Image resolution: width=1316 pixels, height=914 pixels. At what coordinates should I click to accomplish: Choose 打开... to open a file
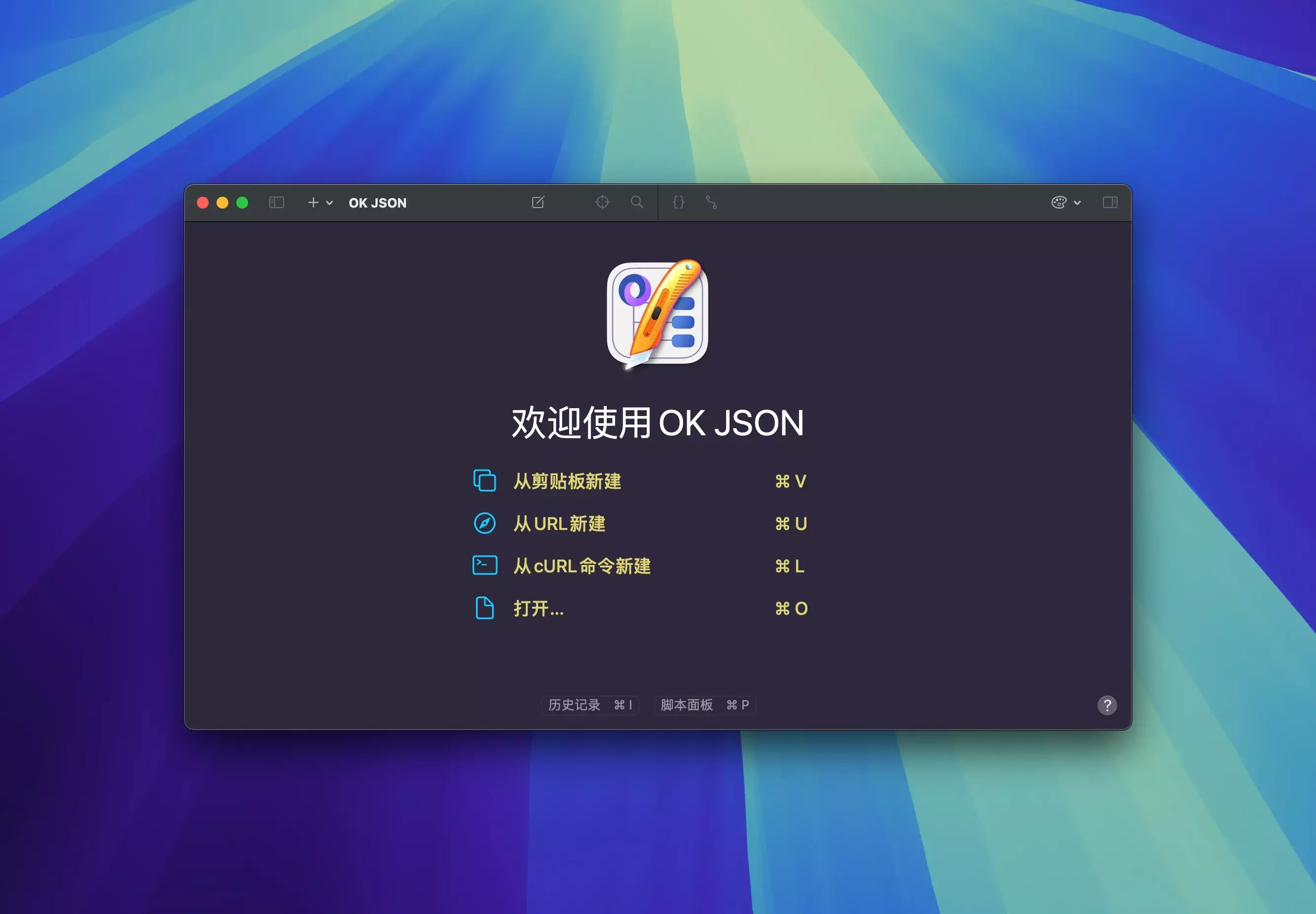539,608
